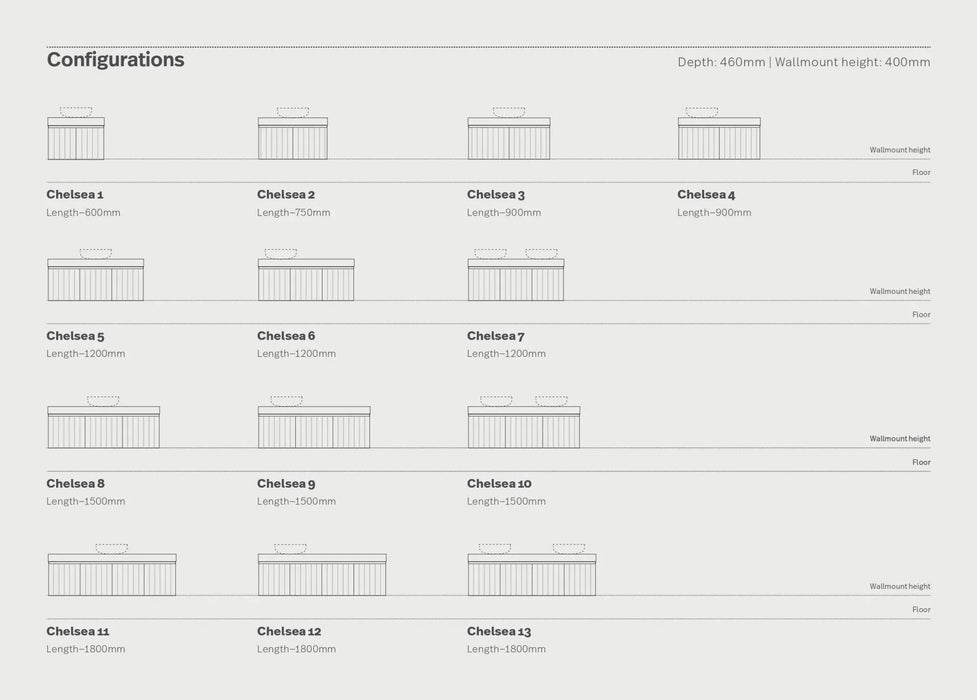Click the basin outline above Chelsea 8
This screenshot has width=977, height=700.
coord(103,401)
